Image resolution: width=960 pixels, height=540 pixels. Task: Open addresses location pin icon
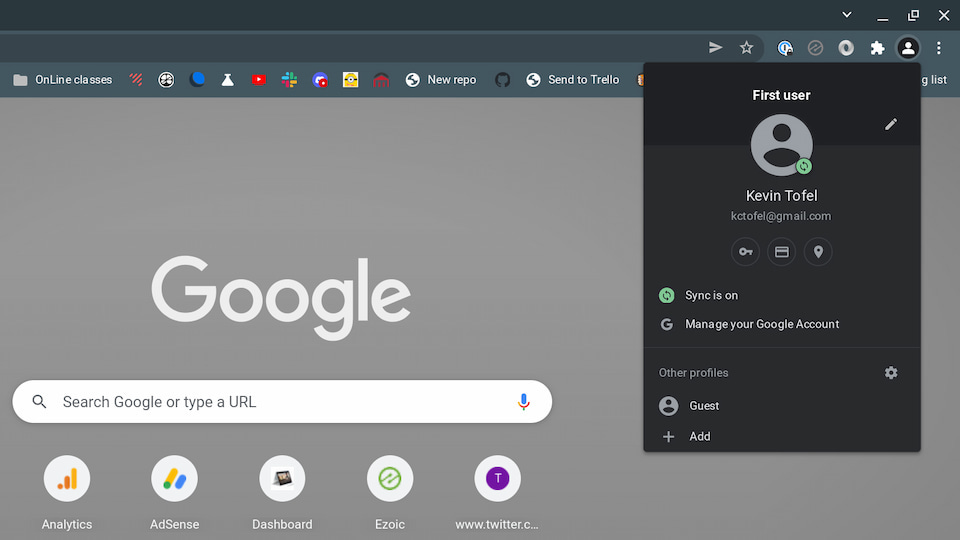click(x=818, y=252)
